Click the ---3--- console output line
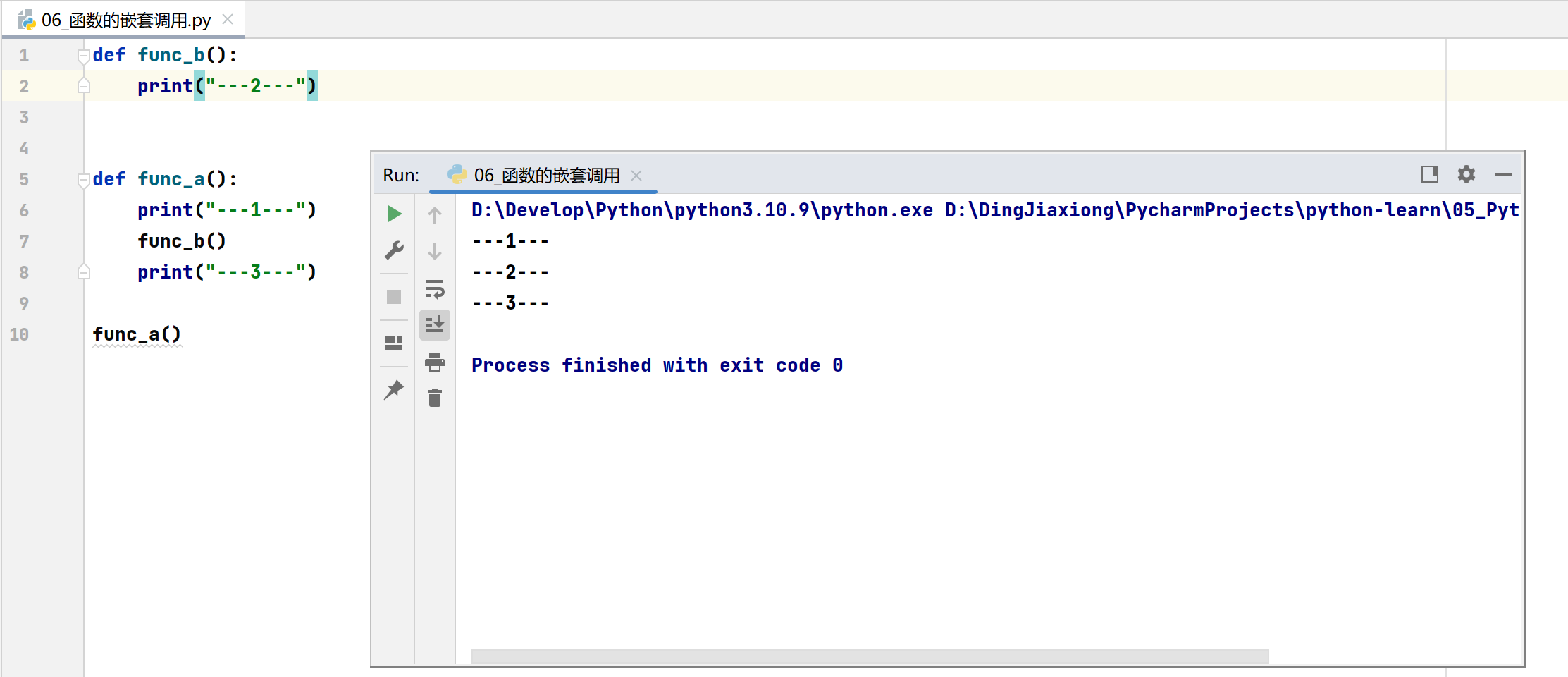The width and height of the screenshot is (1568, 677). click(510, 303)
